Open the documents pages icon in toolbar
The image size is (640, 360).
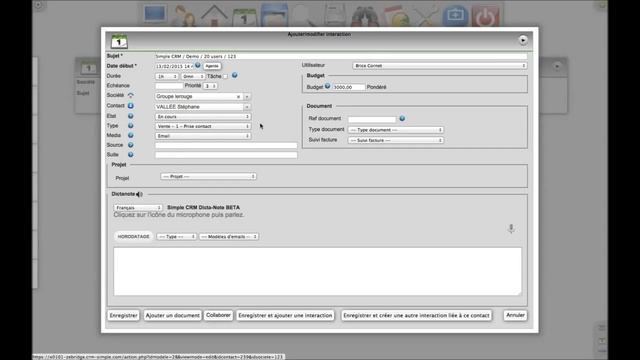pyautogui.click(x=334, y=16)
